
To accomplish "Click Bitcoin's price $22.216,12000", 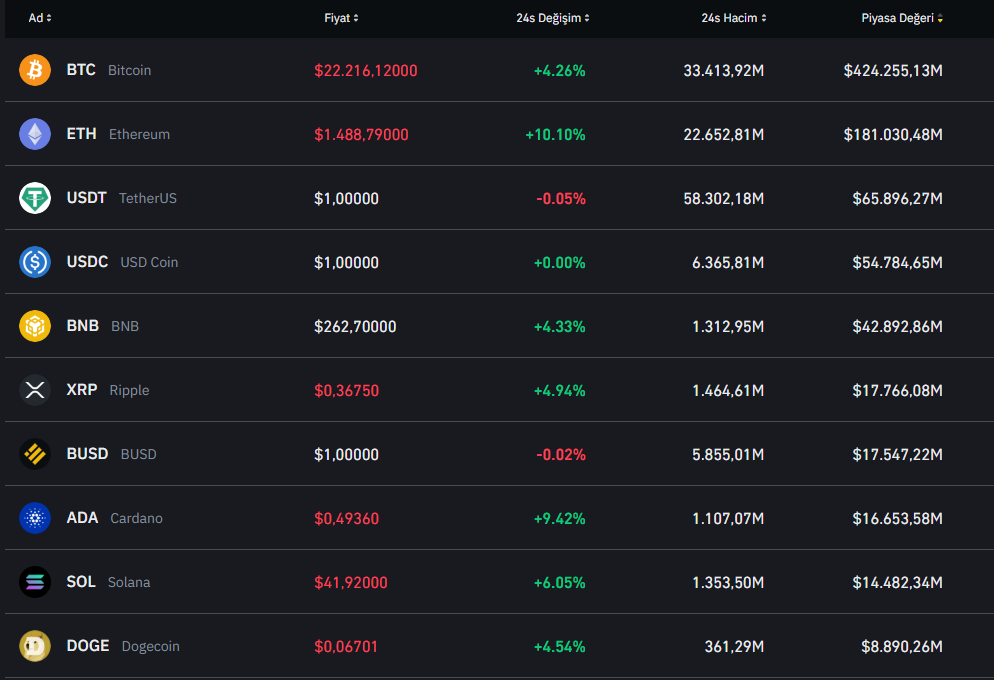I will point(365,70).
